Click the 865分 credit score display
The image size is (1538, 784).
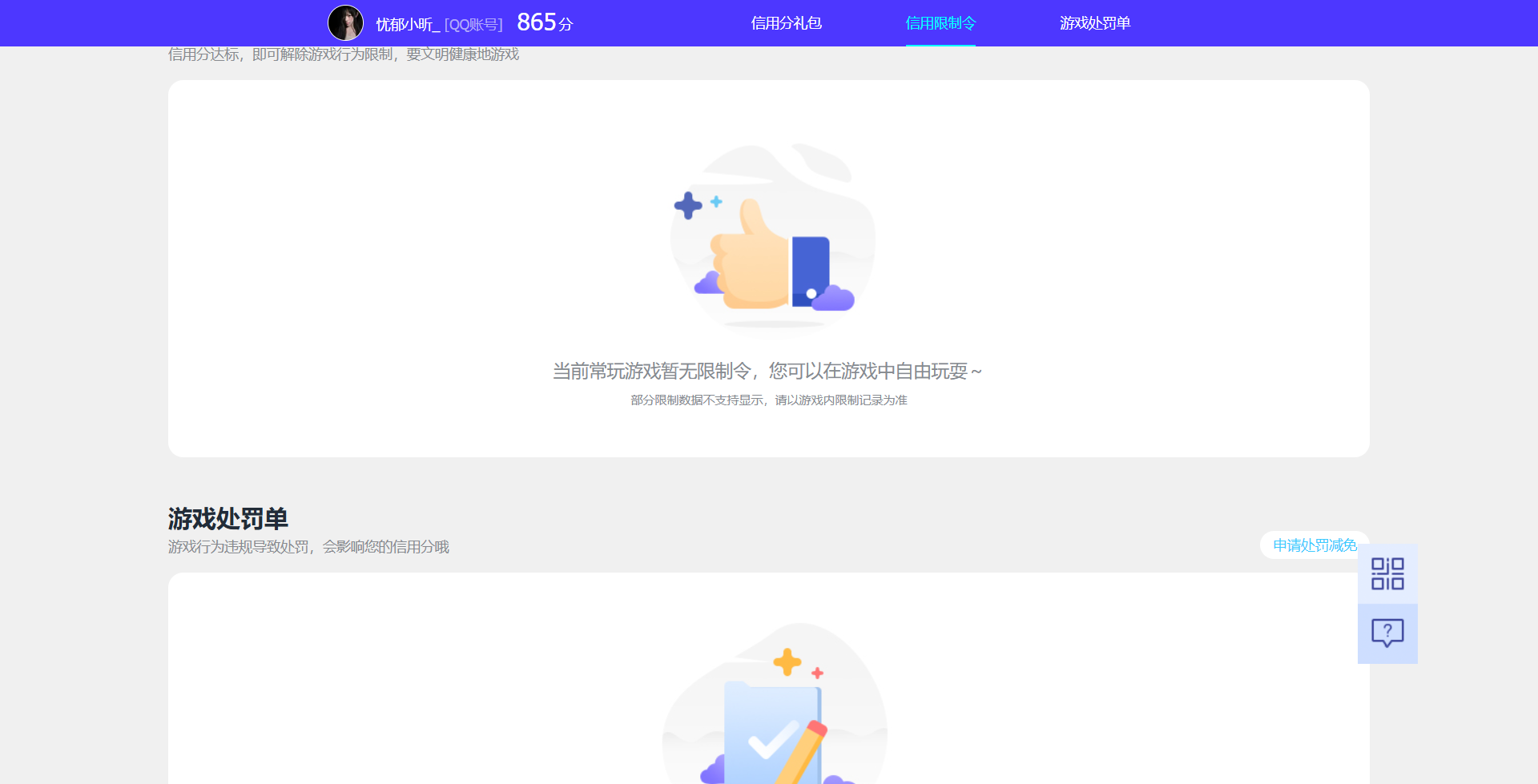point(543,22)
